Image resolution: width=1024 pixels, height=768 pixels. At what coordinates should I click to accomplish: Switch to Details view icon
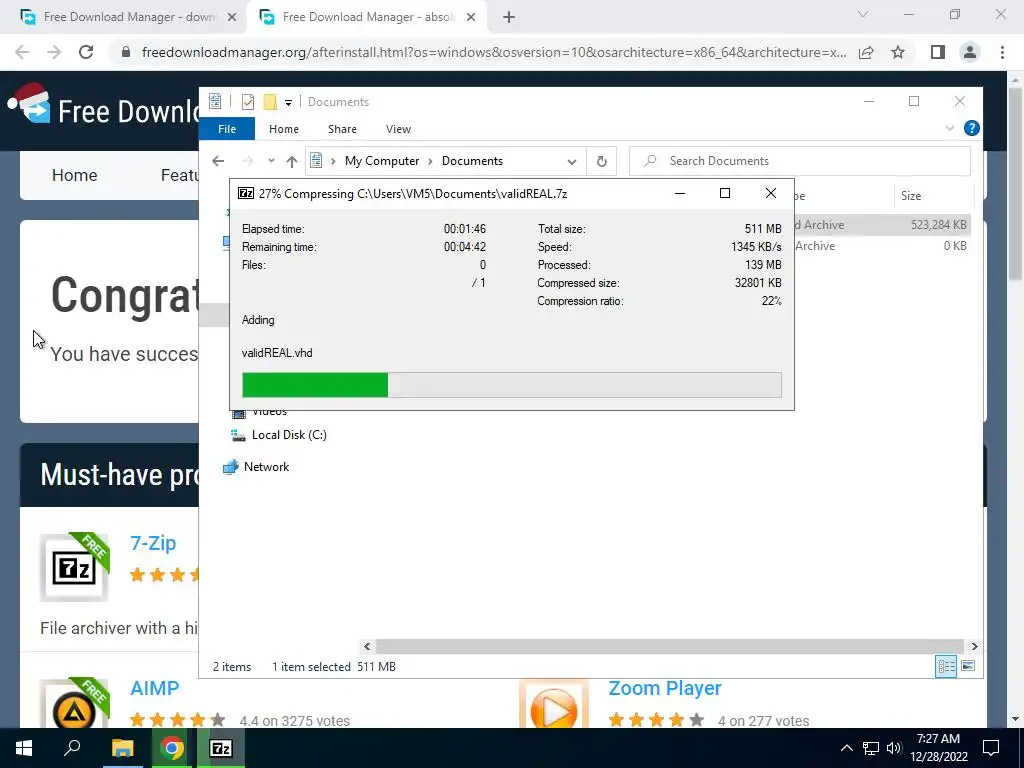point(946,666)
